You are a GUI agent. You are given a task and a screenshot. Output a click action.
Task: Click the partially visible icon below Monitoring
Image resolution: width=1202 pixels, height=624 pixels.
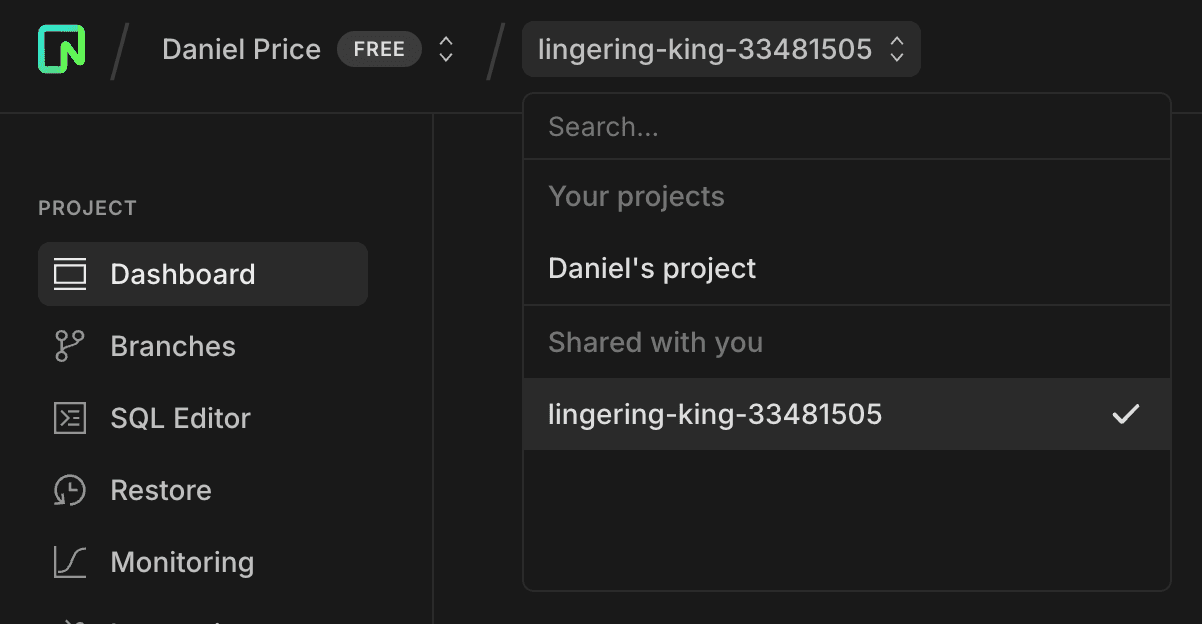pyautogui.click(x=70, y=620)
